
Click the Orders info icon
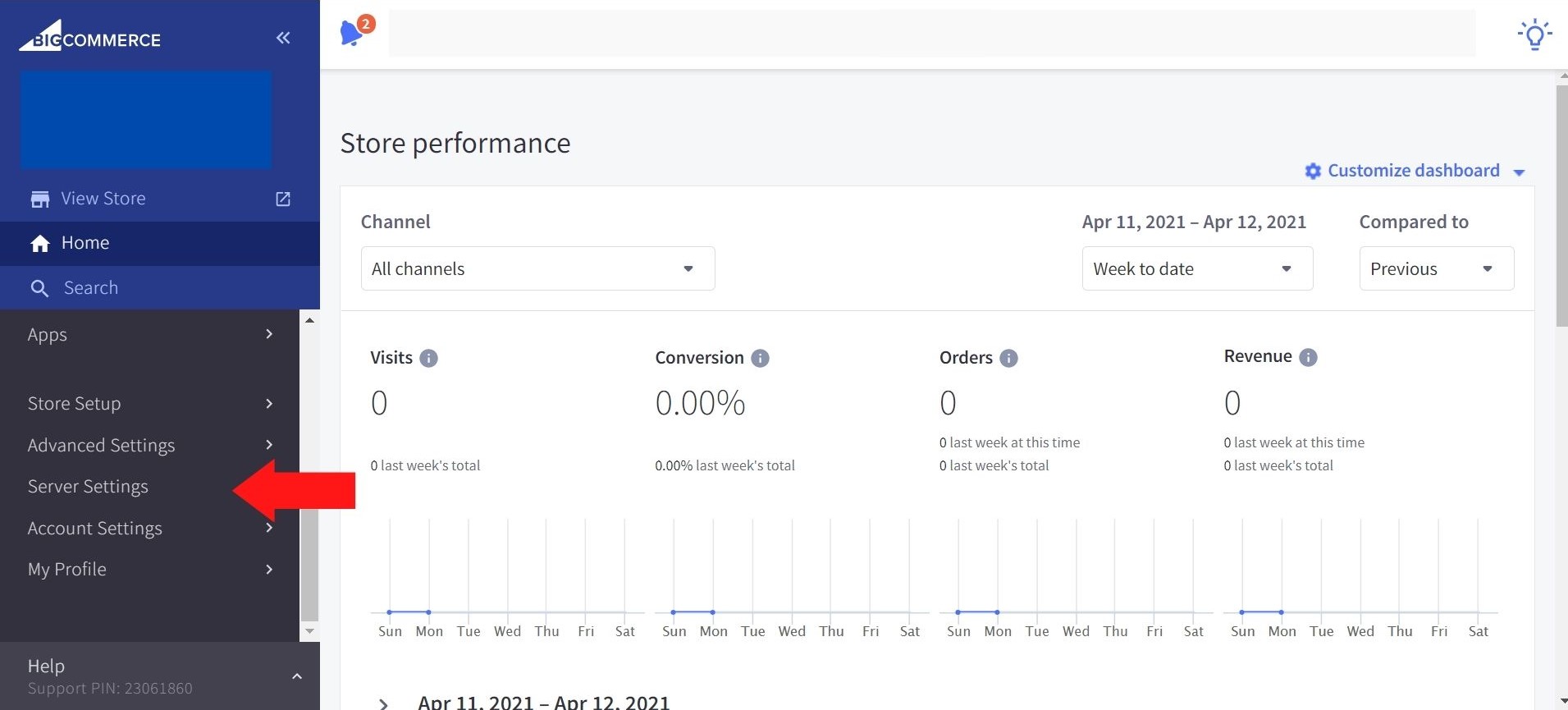coord(1008,359)
